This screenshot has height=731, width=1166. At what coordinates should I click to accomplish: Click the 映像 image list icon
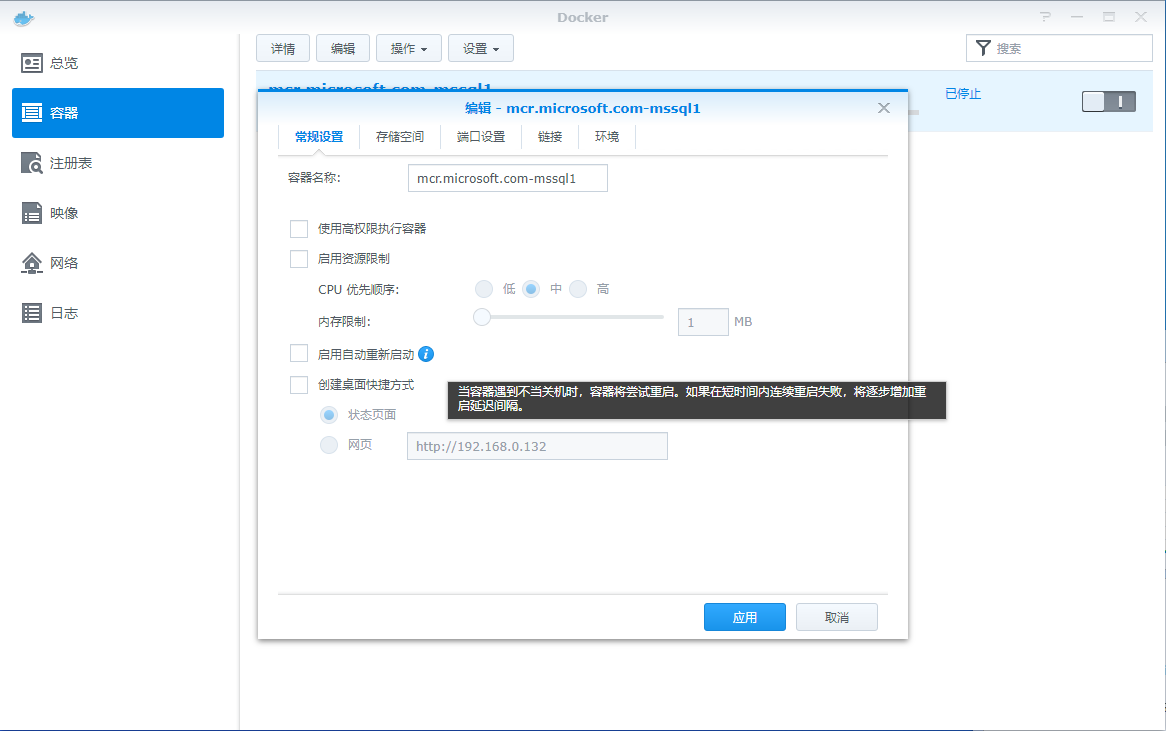[32, 213]
